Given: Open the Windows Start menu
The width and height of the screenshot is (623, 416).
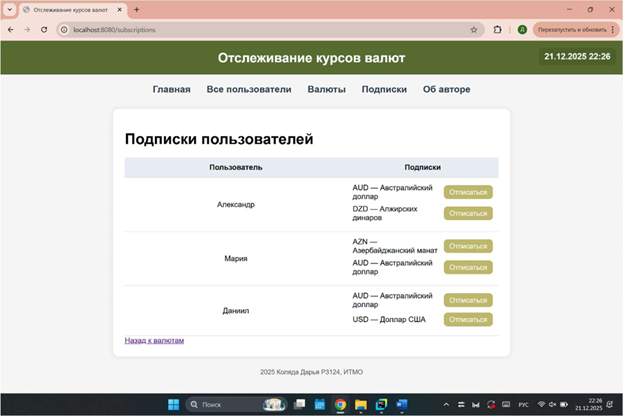Looking at the screenshot, I should tap(173, 404).
